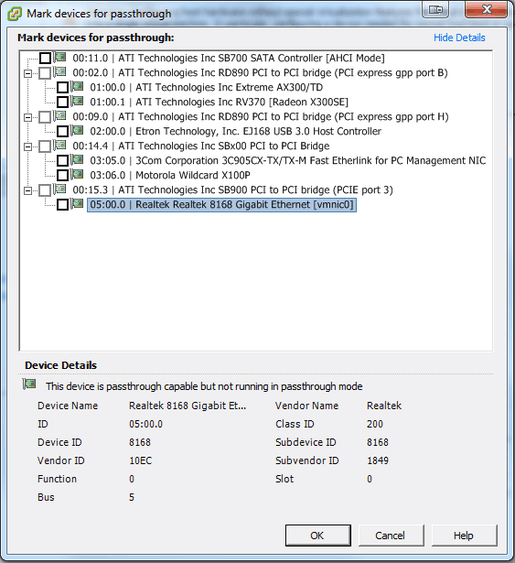This screenshot has height=563, width=515.
Task: Click device icon next to Motorola Wildcard X100P
Action: 77,174
